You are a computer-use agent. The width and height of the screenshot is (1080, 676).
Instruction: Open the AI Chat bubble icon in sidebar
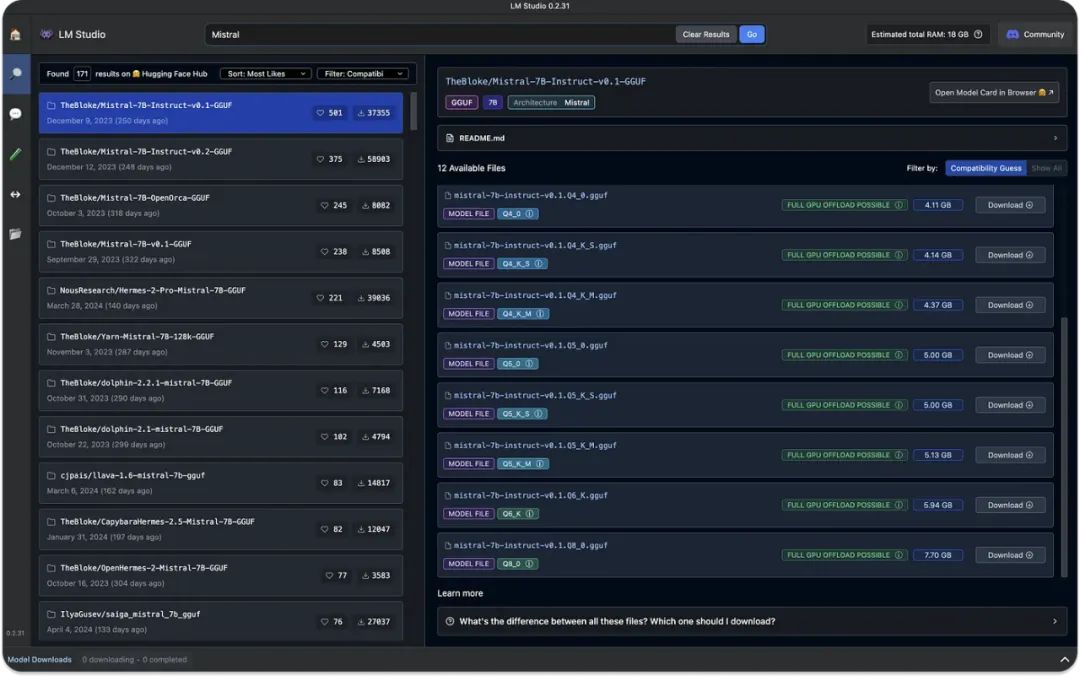pos(15,114)
